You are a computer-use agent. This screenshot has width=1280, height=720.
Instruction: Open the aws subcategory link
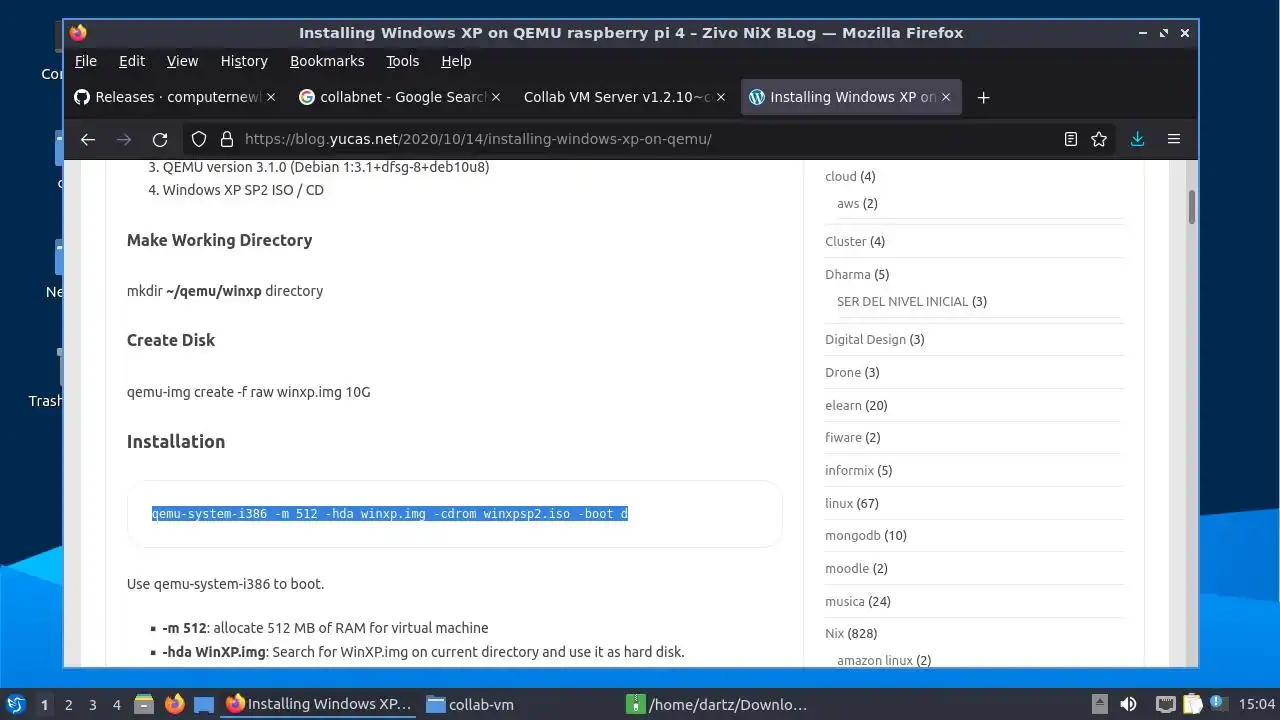click(x=848, y=203)
